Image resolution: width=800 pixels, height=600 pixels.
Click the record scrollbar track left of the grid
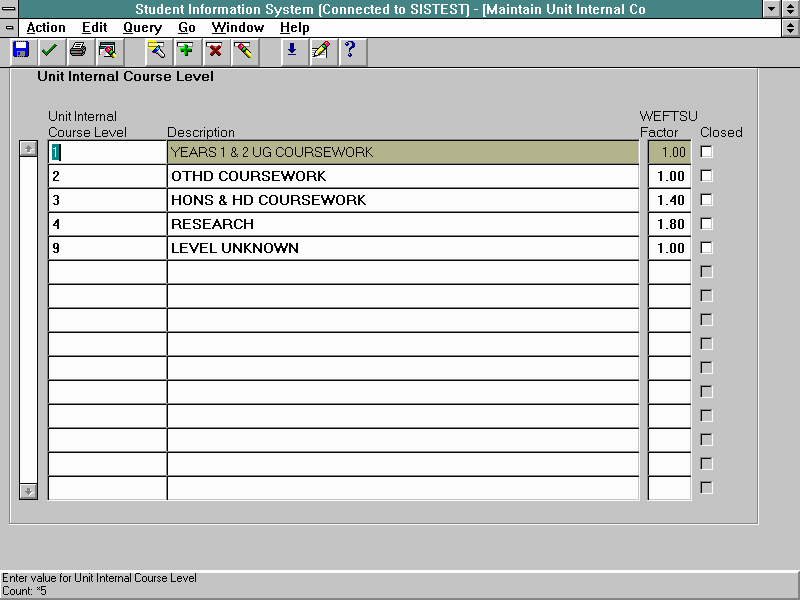tap(28, 320)
